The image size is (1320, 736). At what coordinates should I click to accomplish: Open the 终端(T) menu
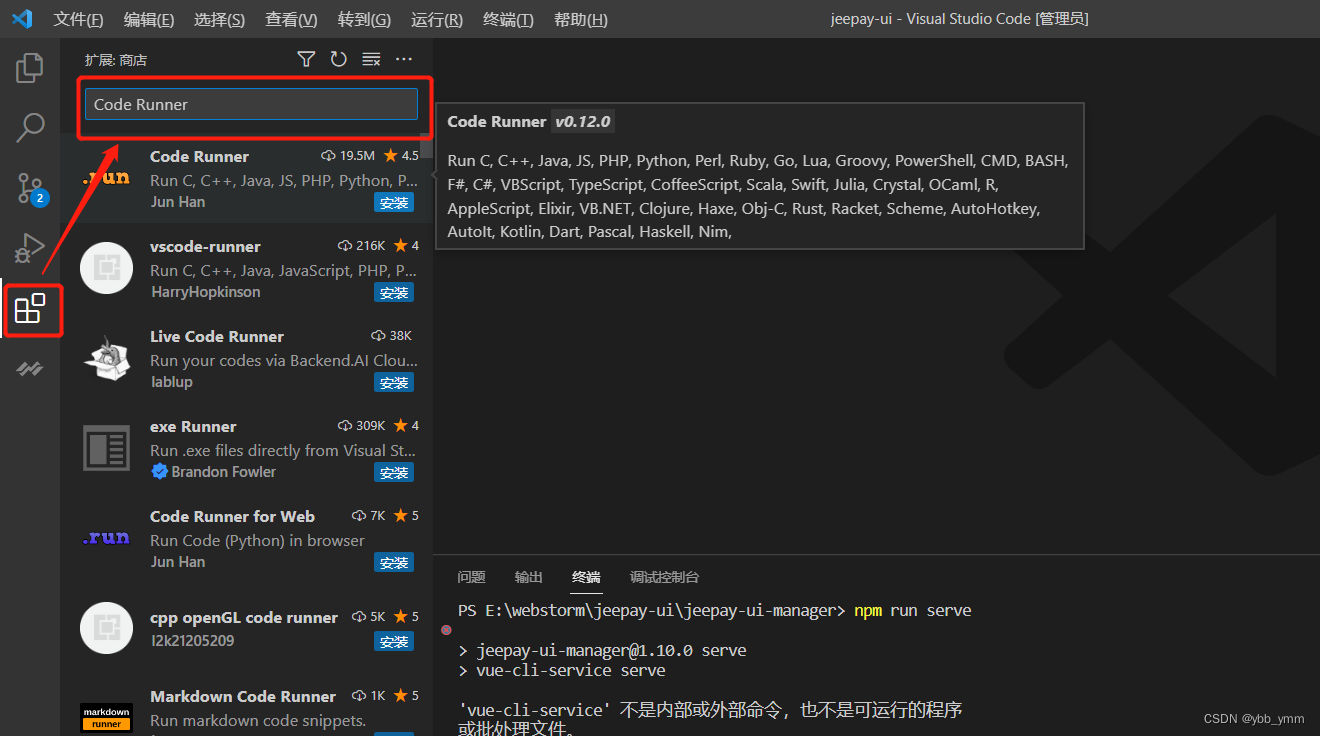(508, 19)
